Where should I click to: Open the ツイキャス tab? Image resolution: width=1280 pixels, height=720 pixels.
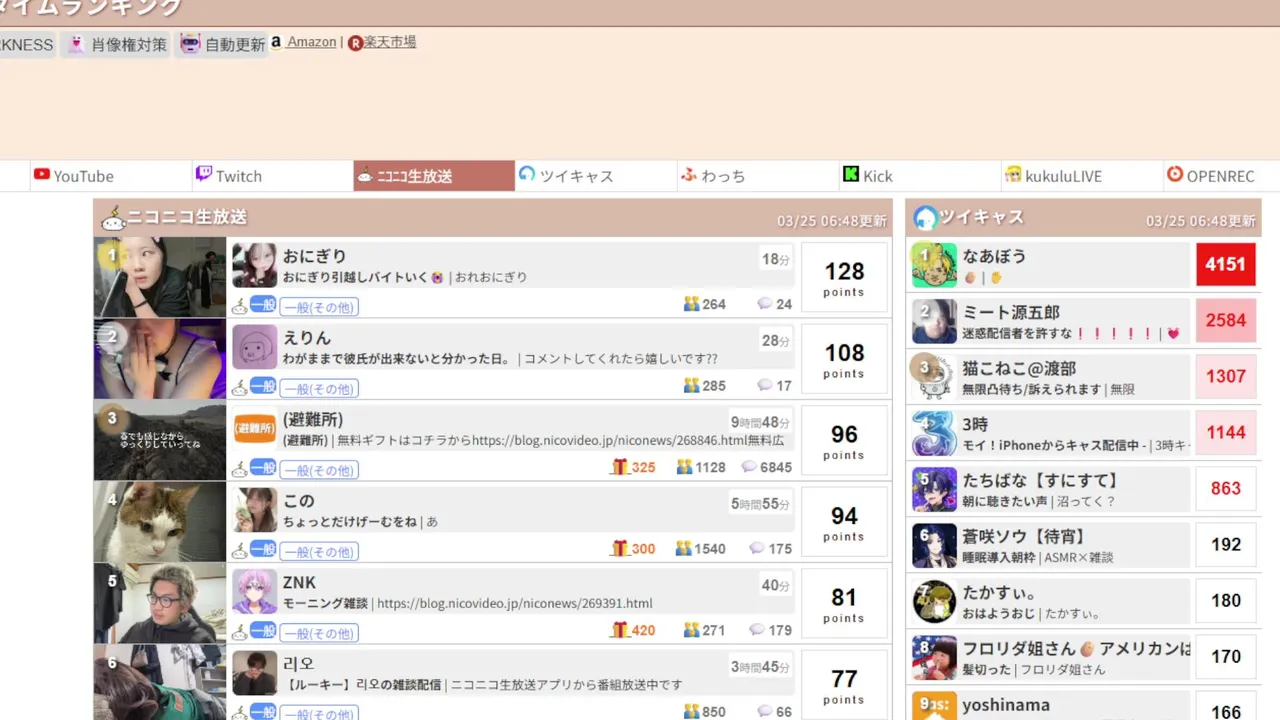coord(596,176)
